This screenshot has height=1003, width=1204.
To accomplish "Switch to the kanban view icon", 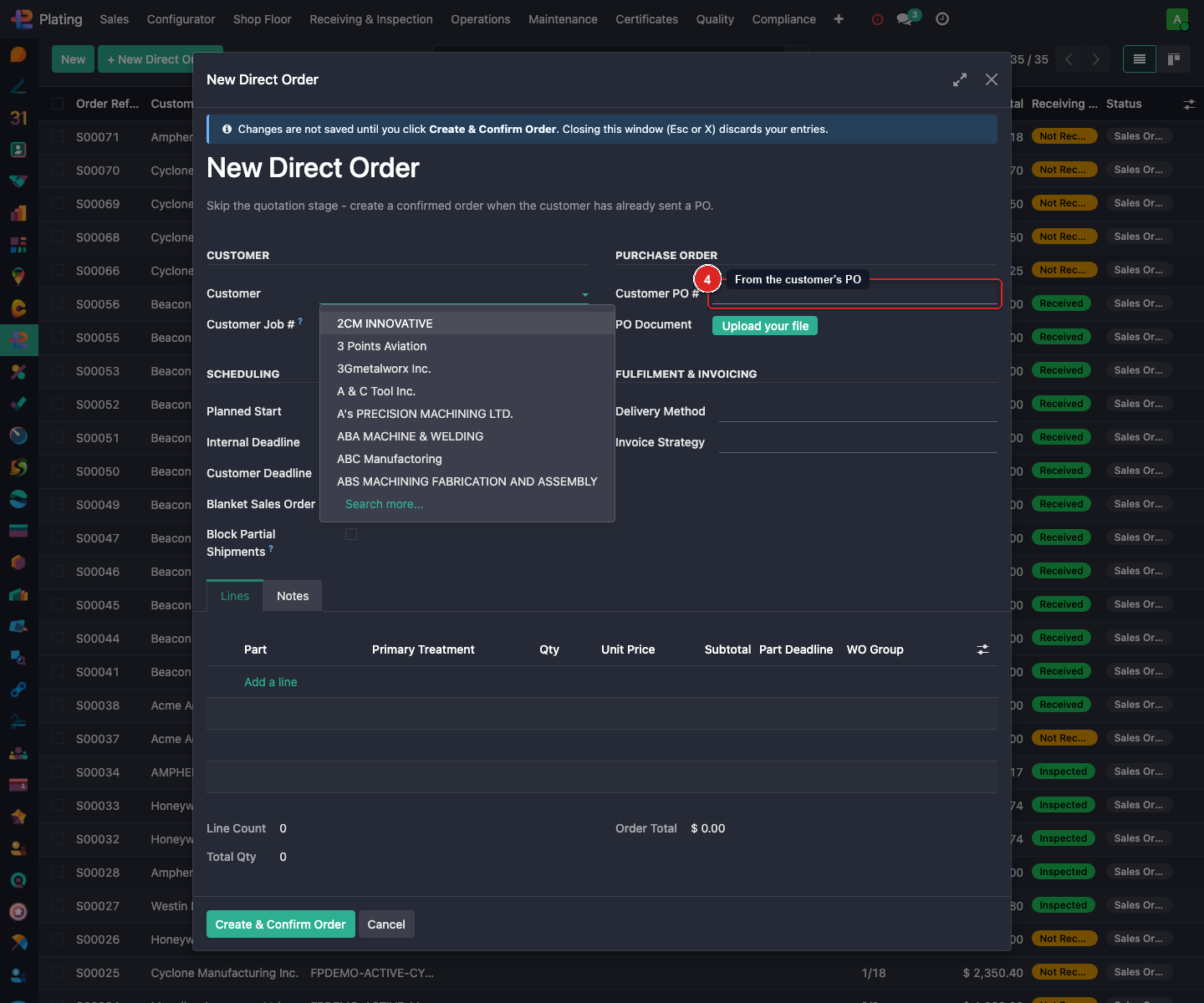I will tap(1174, 59).
